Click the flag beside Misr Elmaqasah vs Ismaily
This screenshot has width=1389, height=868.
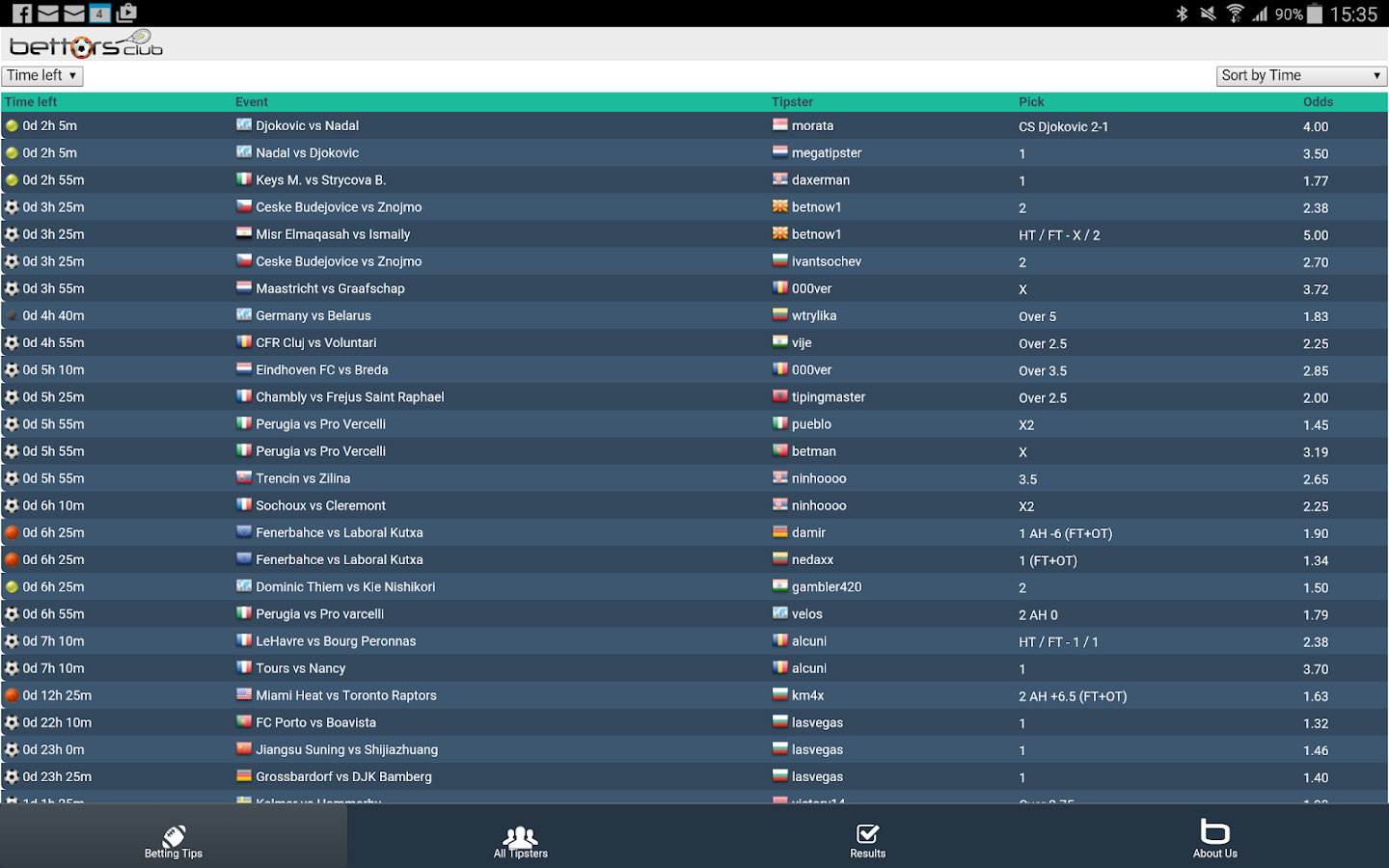(x=244, y=233)
